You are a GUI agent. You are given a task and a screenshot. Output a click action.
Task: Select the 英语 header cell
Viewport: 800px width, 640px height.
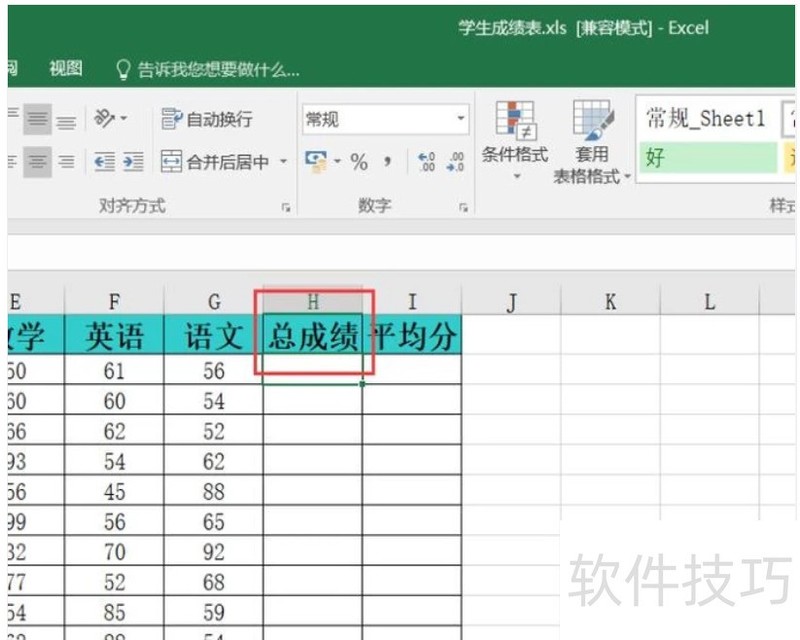coord(114,335)
